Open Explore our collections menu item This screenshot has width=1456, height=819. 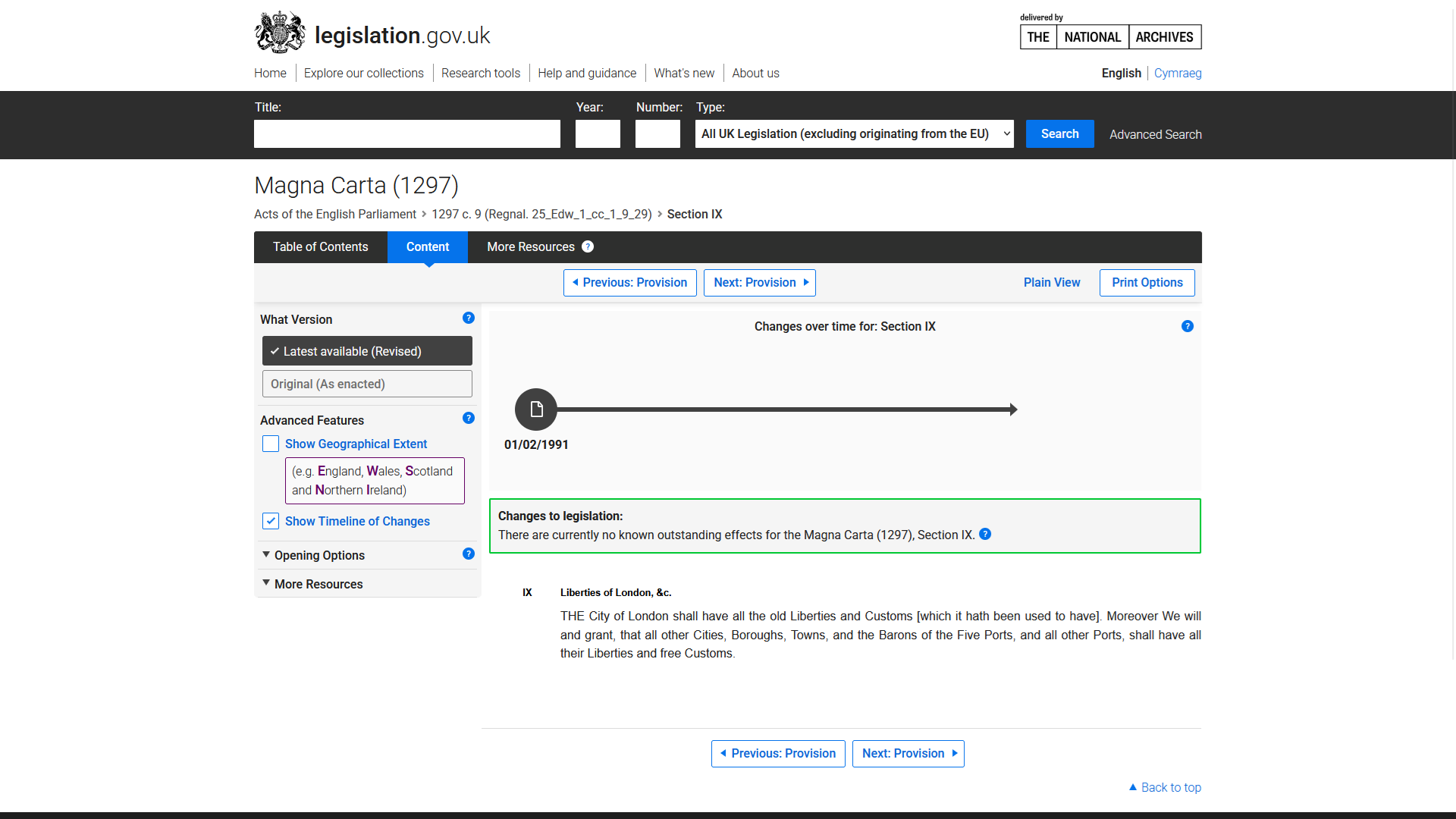364,73
